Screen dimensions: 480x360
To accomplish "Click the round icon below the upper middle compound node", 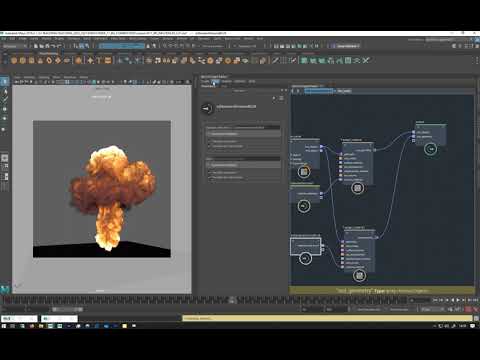I will click(x=358, y=188).
